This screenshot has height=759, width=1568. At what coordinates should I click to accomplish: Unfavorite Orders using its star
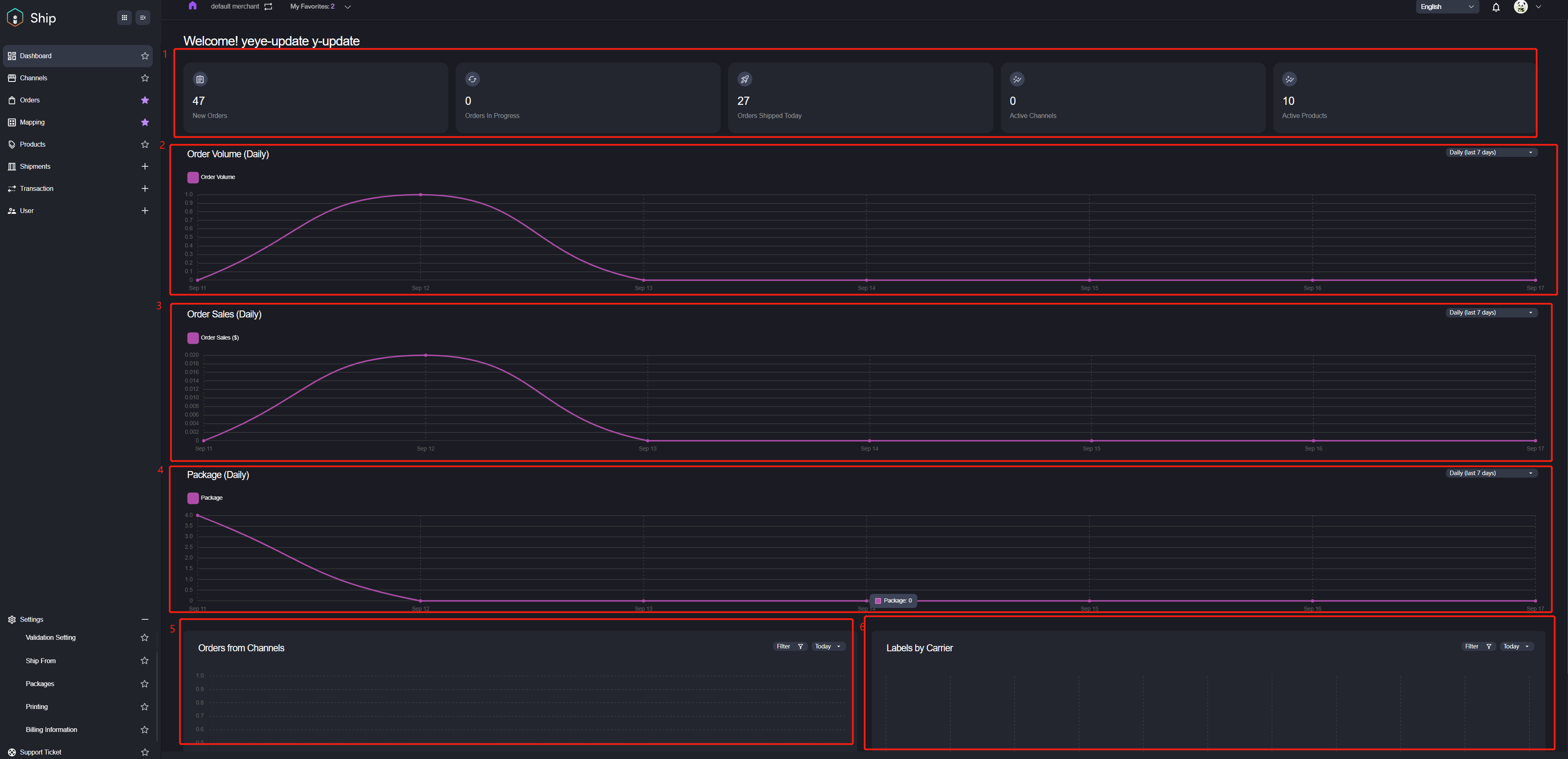[x=145, y=100]
